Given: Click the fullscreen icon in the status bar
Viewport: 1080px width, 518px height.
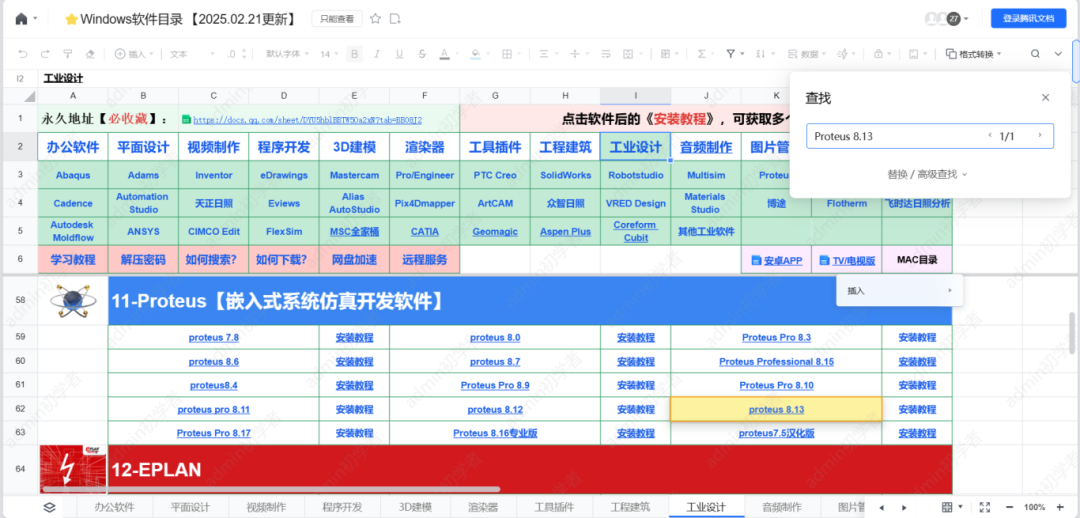Looking at the screenshot, I should (983, 507).
